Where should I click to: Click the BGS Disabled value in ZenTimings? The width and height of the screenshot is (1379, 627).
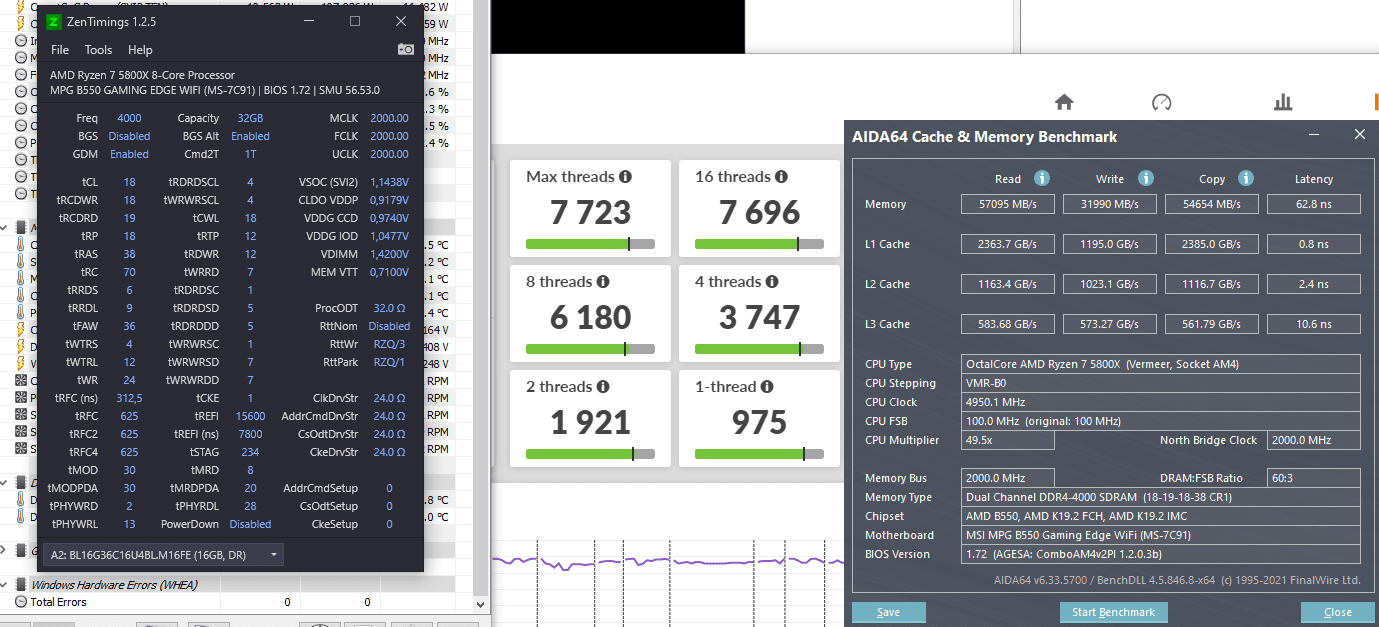click(x=129, y=136)
